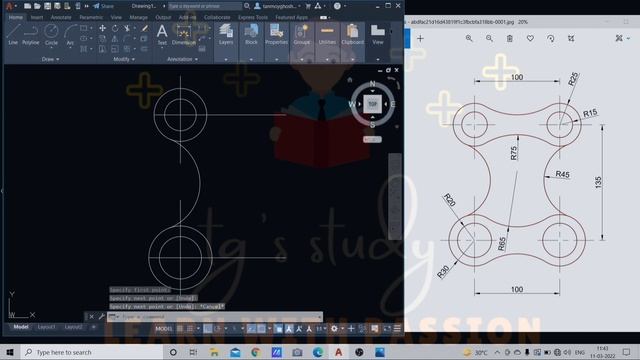The image size is (640, 360).
Task: Click zoom in icon in photo viewer
Action: tap(469, 38)
